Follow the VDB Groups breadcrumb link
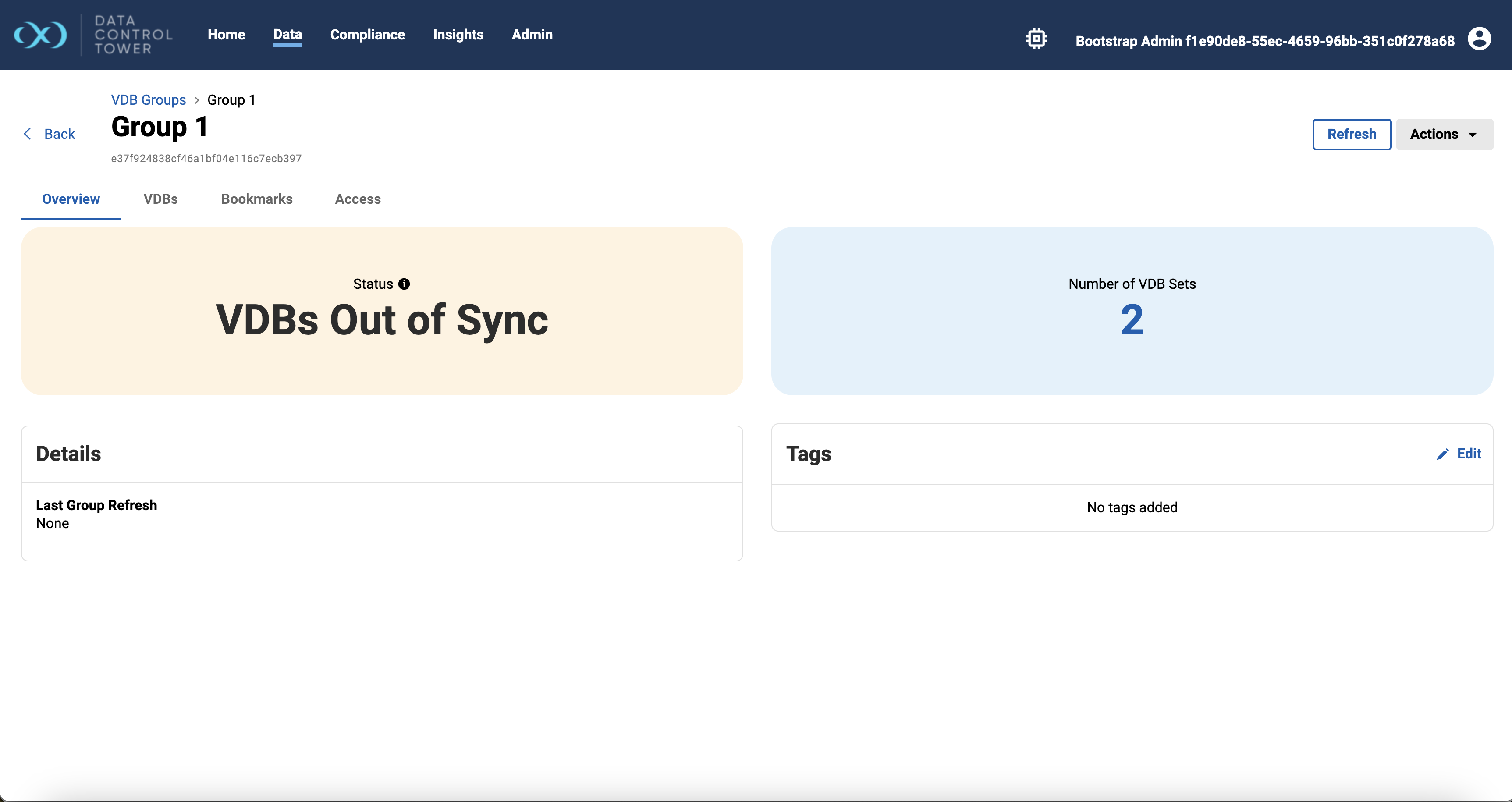Viewport: 1512px width, 802px height. (149, 100)
